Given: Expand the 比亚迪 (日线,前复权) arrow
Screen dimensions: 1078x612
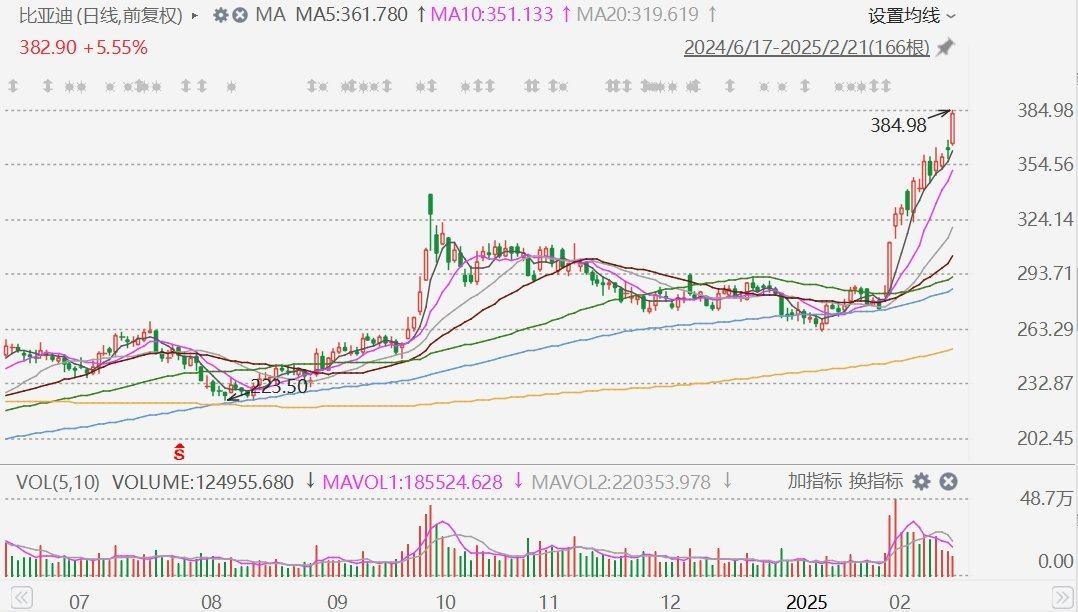Looking at the screenshot, I should [x=193, y=15].
